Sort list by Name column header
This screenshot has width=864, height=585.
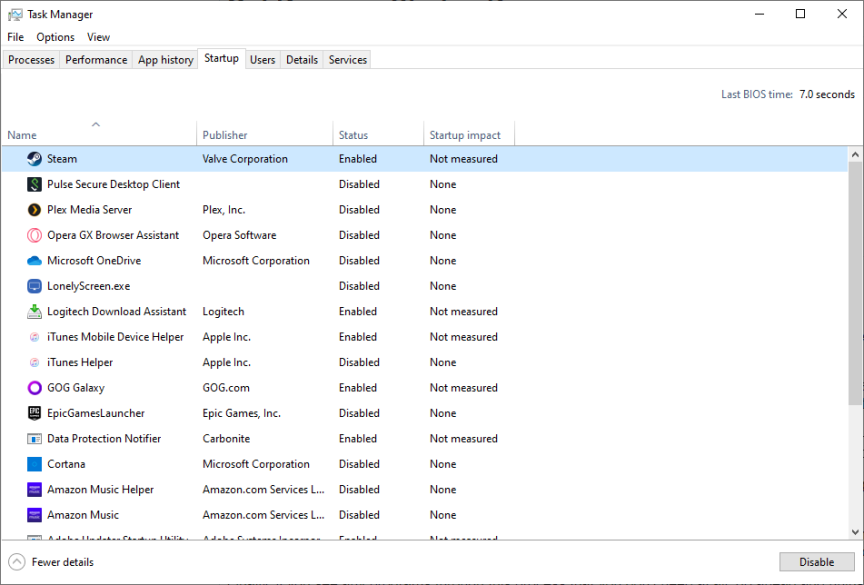pos(22,135)
